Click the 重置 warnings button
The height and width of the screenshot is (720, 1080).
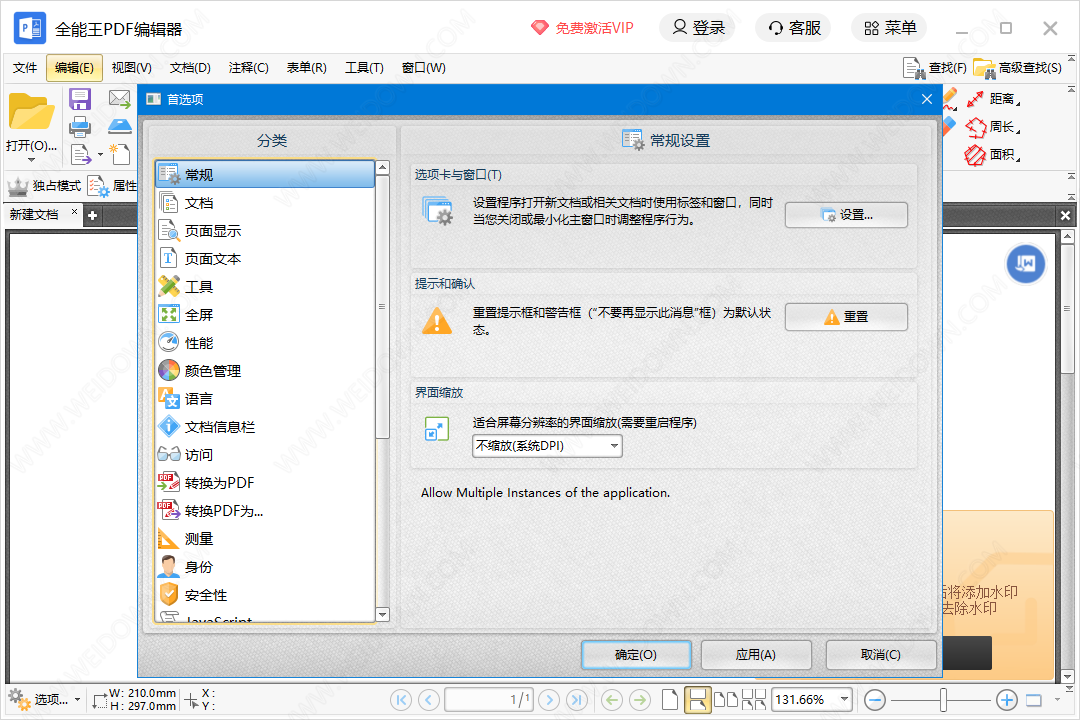click(x=846, y=317)
